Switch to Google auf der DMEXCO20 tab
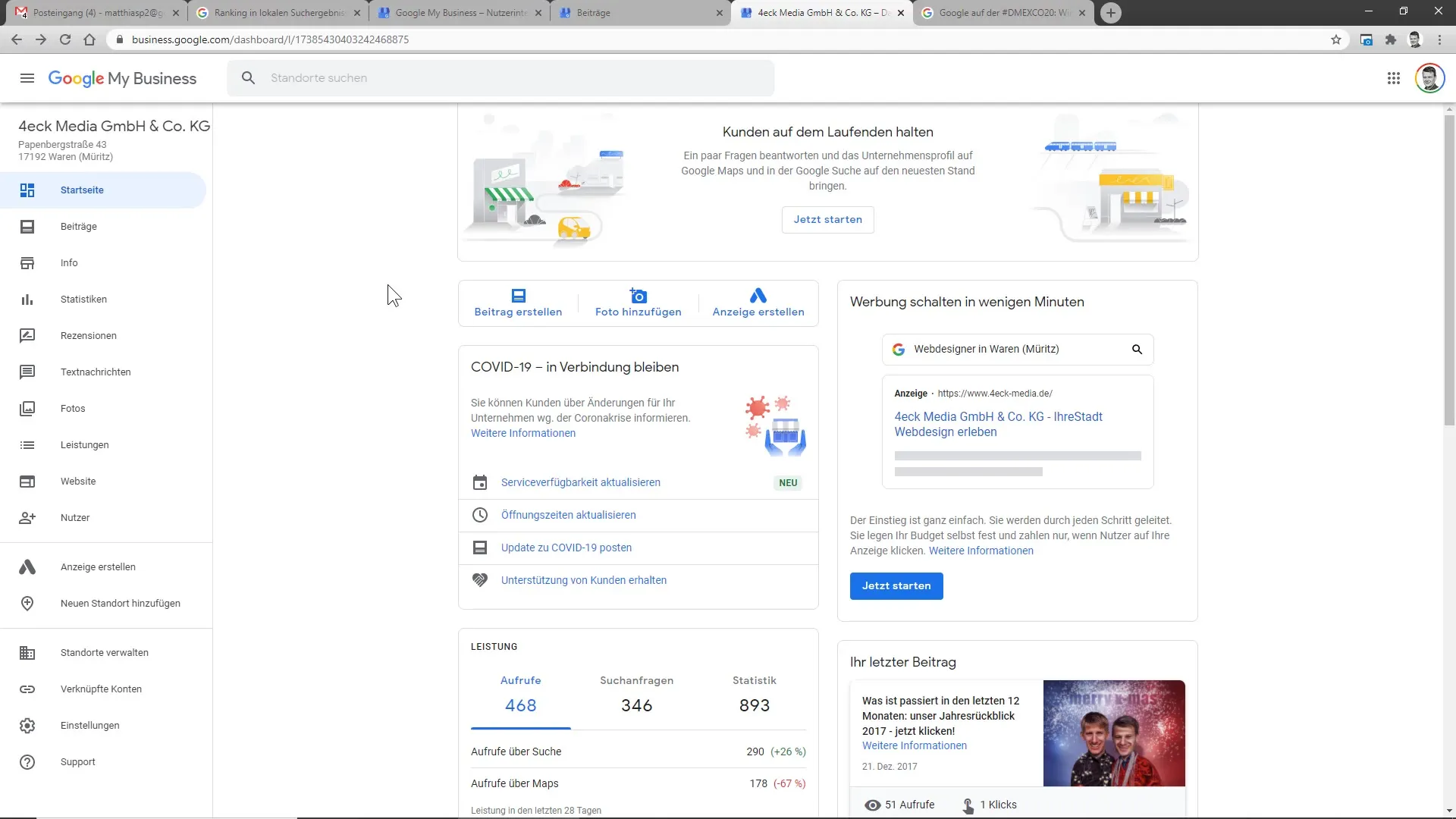 (1003, 13)
